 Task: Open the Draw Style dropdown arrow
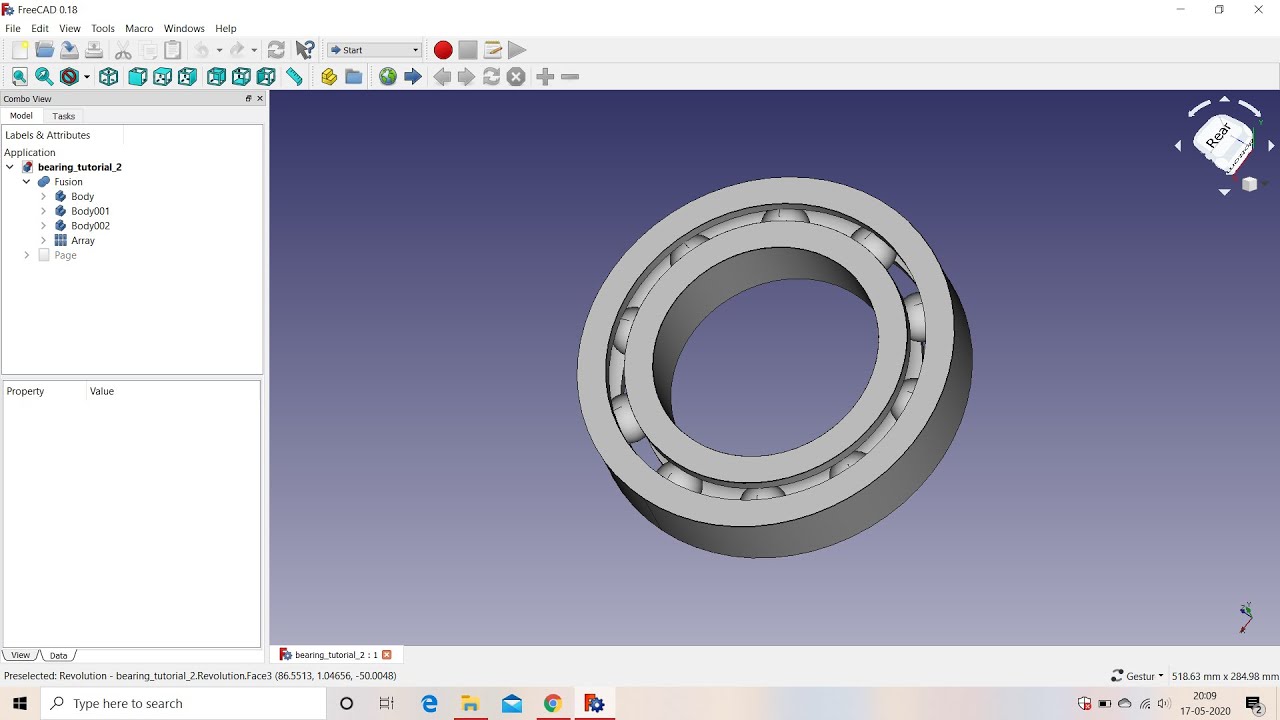pos(87,77)
